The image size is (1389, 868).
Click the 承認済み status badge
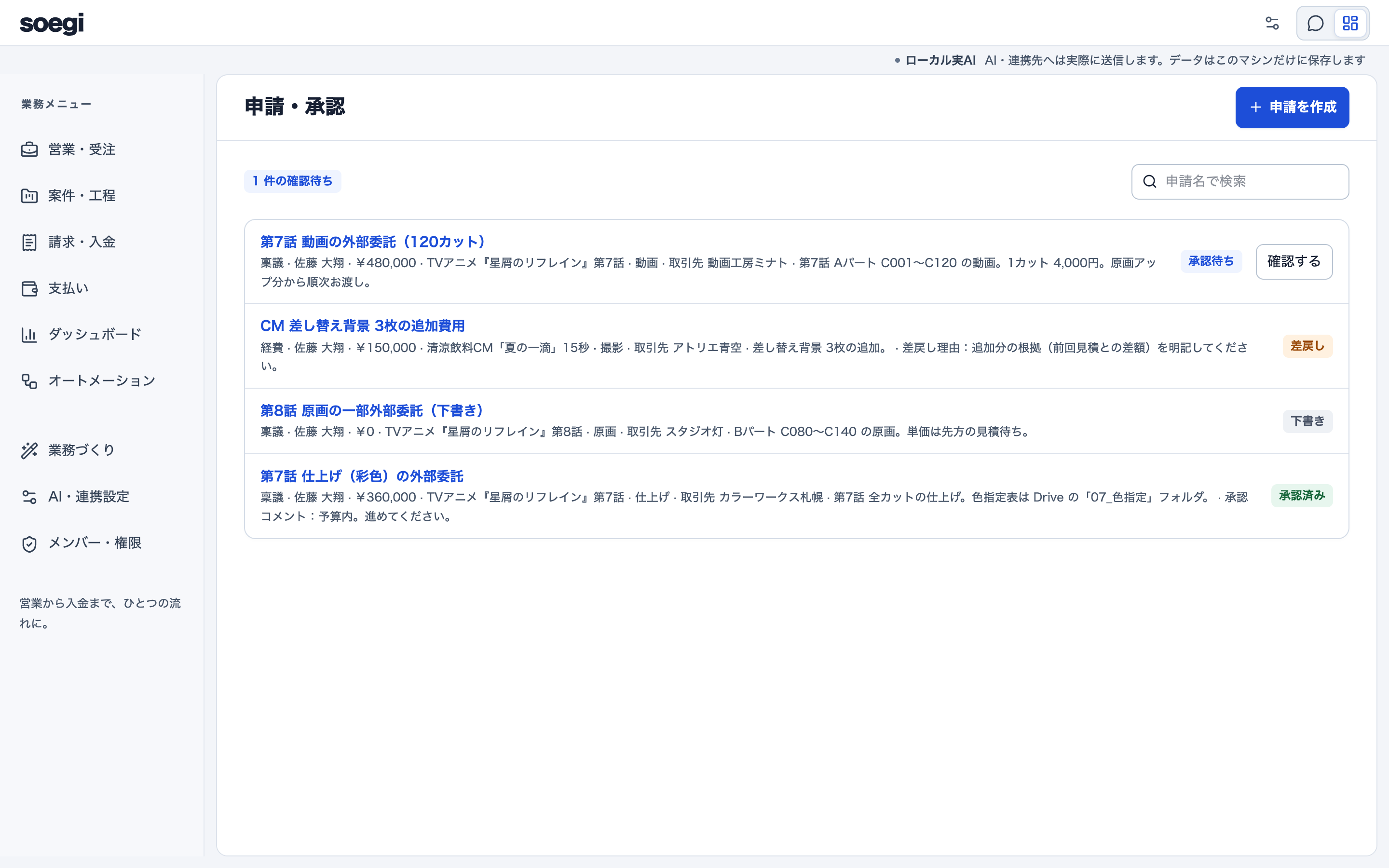(1302, 495)
